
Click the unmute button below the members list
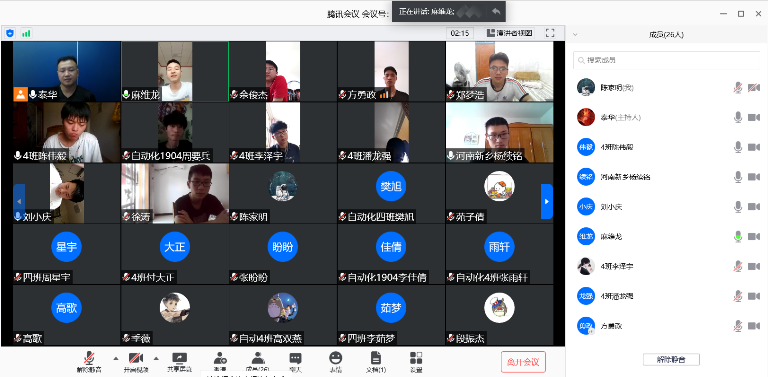[x=671, y=359]
